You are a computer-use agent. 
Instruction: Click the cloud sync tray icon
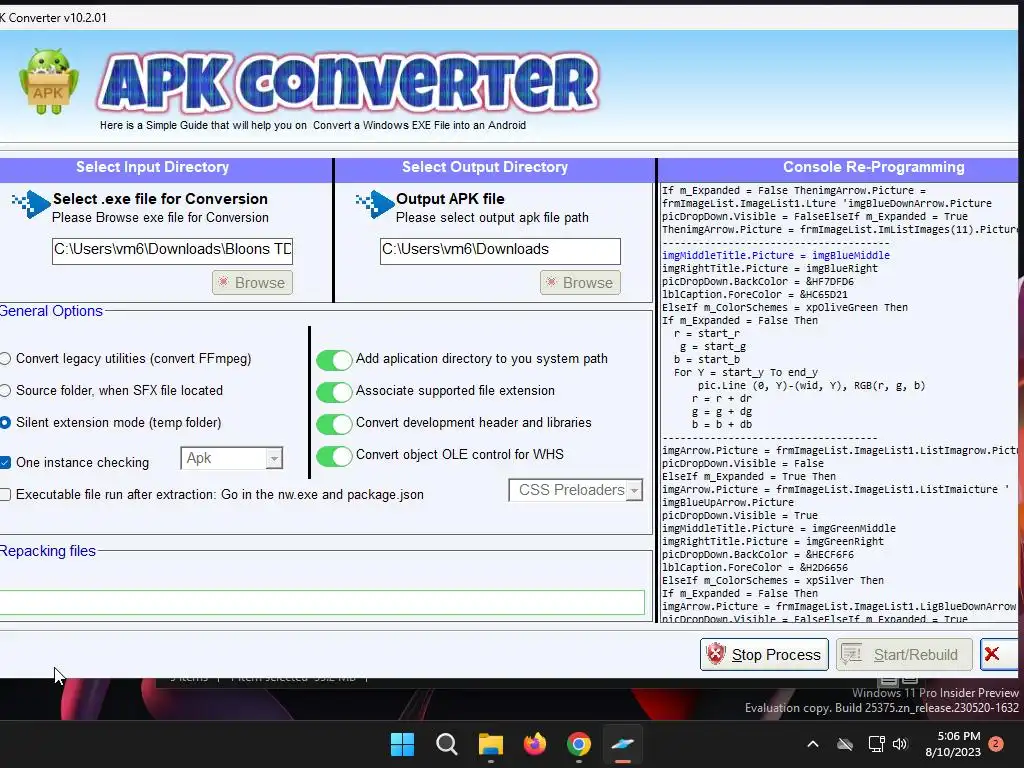coord(845,744)
